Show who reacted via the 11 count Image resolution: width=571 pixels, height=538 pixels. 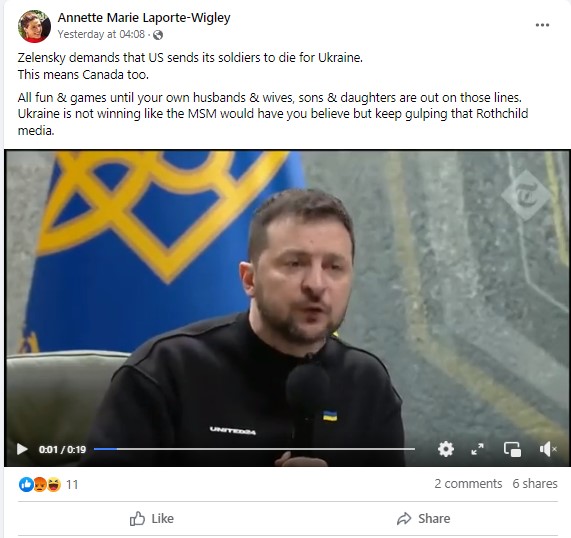72,484
